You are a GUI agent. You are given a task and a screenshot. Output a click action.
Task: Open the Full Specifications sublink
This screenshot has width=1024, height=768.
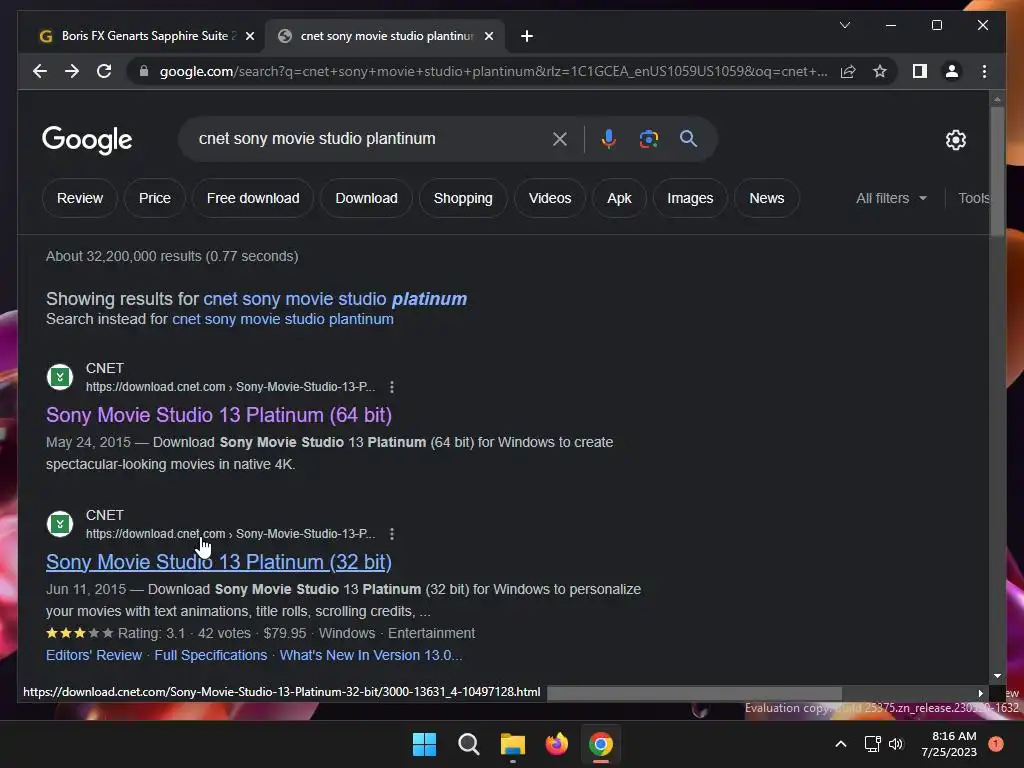click(x=210, y=655)
